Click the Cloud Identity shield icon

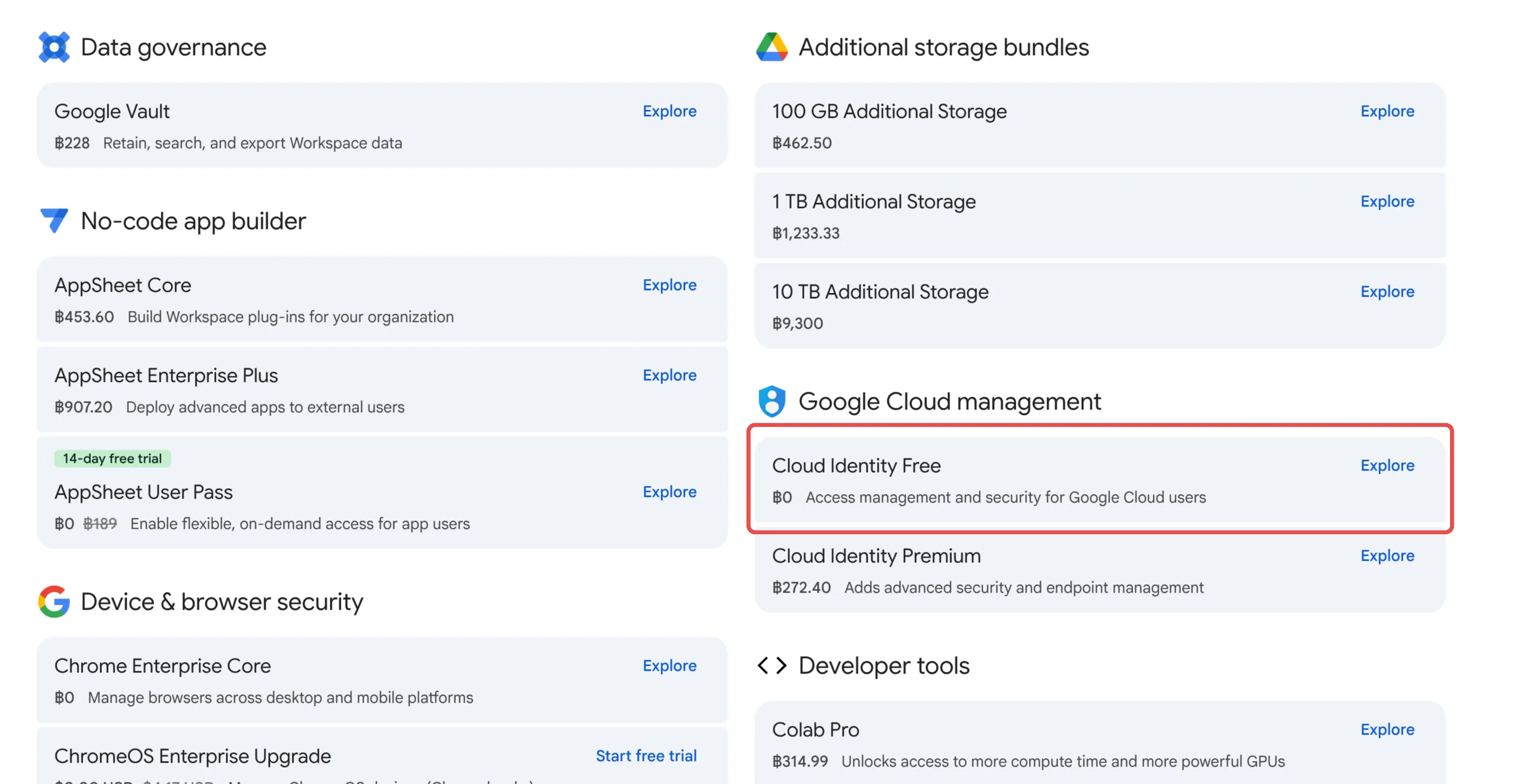(772, 401)
